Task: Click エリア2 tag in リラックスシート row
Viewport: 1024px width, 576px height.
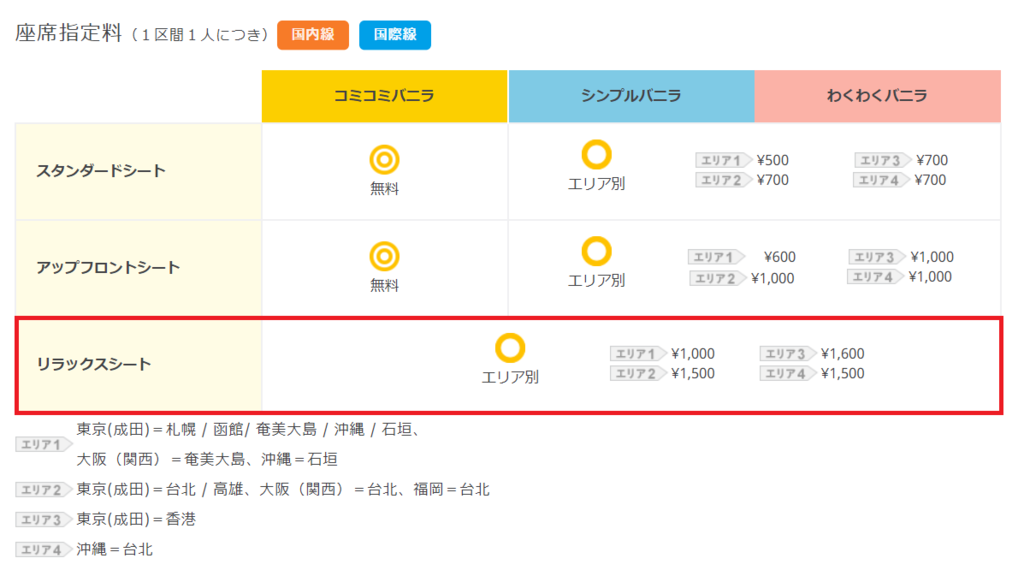Action: 639,374
